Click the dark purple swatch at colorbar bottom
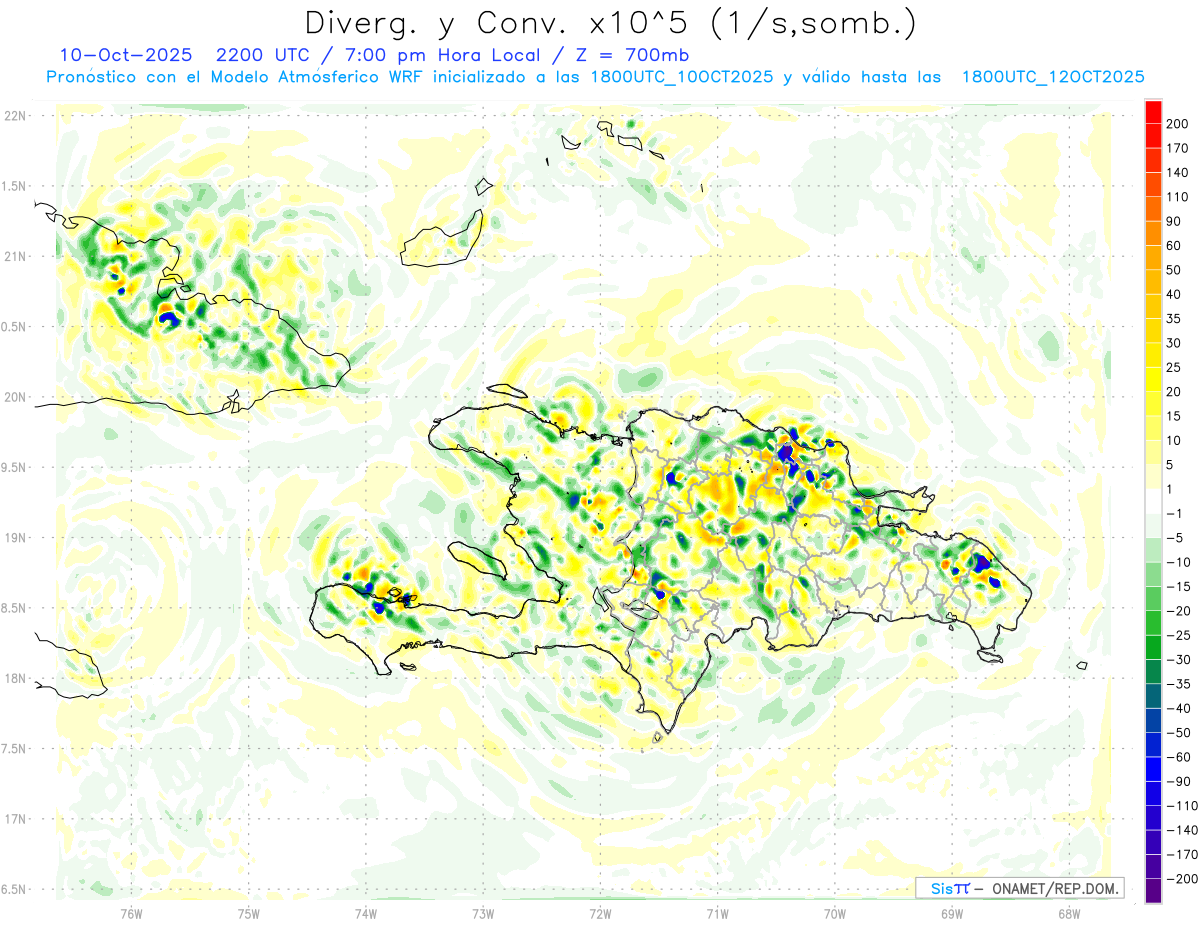1200x927 pixels. (1153, 890)
